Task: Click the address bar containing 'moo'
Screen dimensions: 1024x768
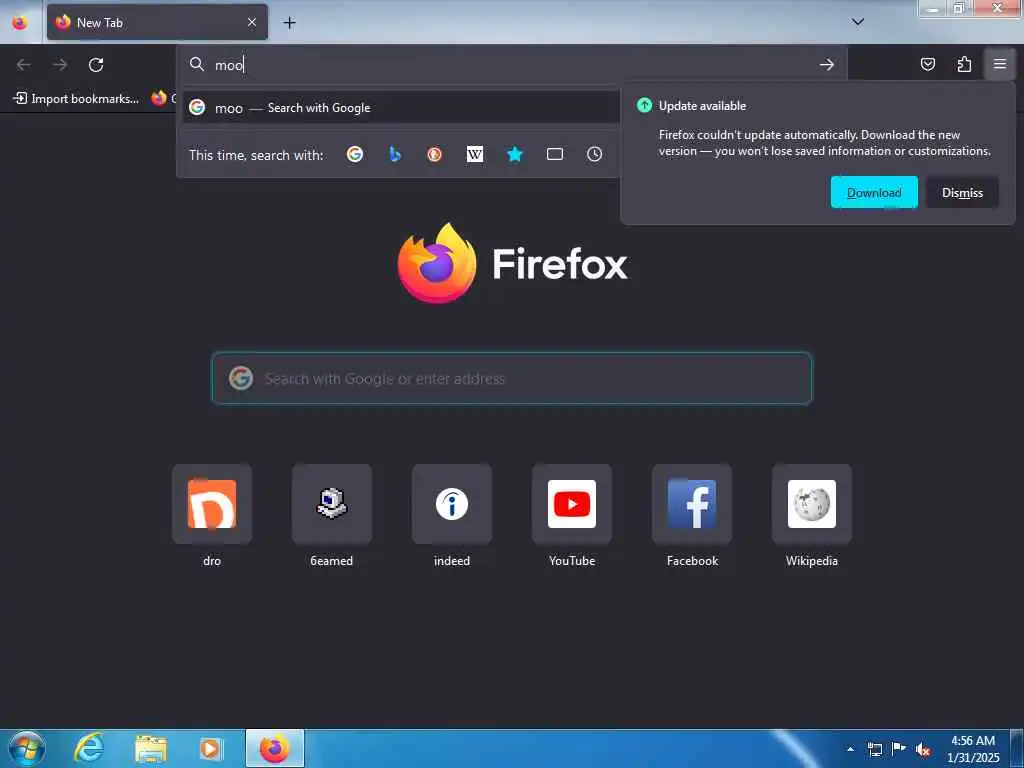Action: coord(511,65)
